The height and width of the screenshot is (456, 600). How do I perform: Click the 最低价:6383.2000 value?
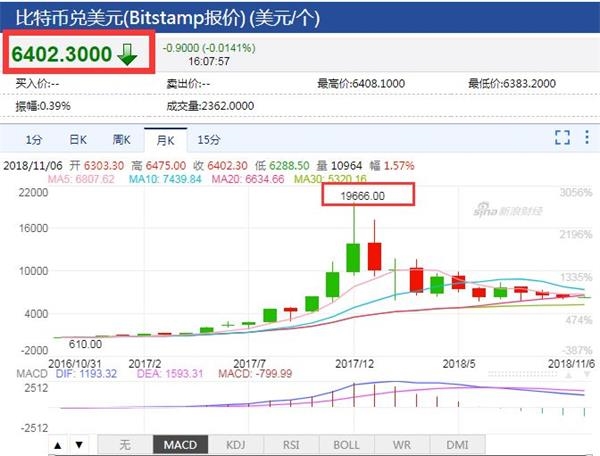(x=512, y=83)
